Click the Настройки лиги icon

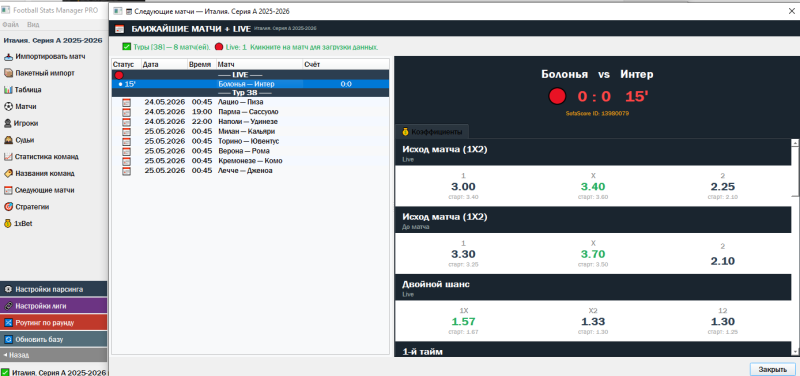click(8, 306)
